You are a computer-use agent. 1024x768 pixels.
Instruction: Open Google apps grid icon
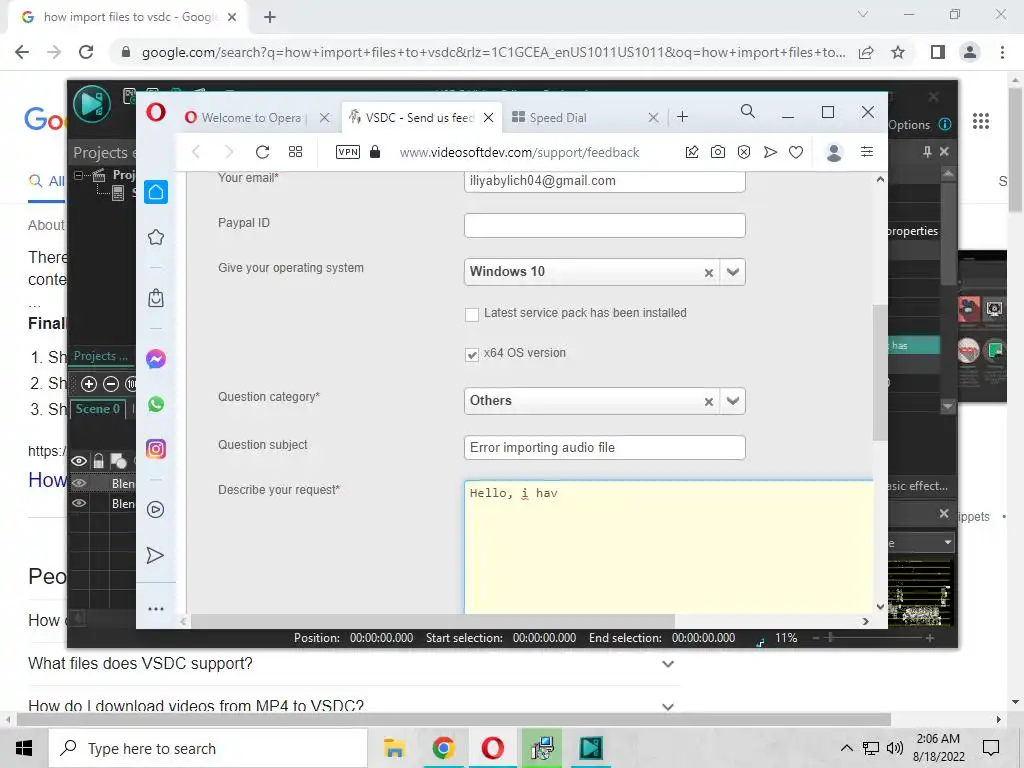tap(981, 121)
